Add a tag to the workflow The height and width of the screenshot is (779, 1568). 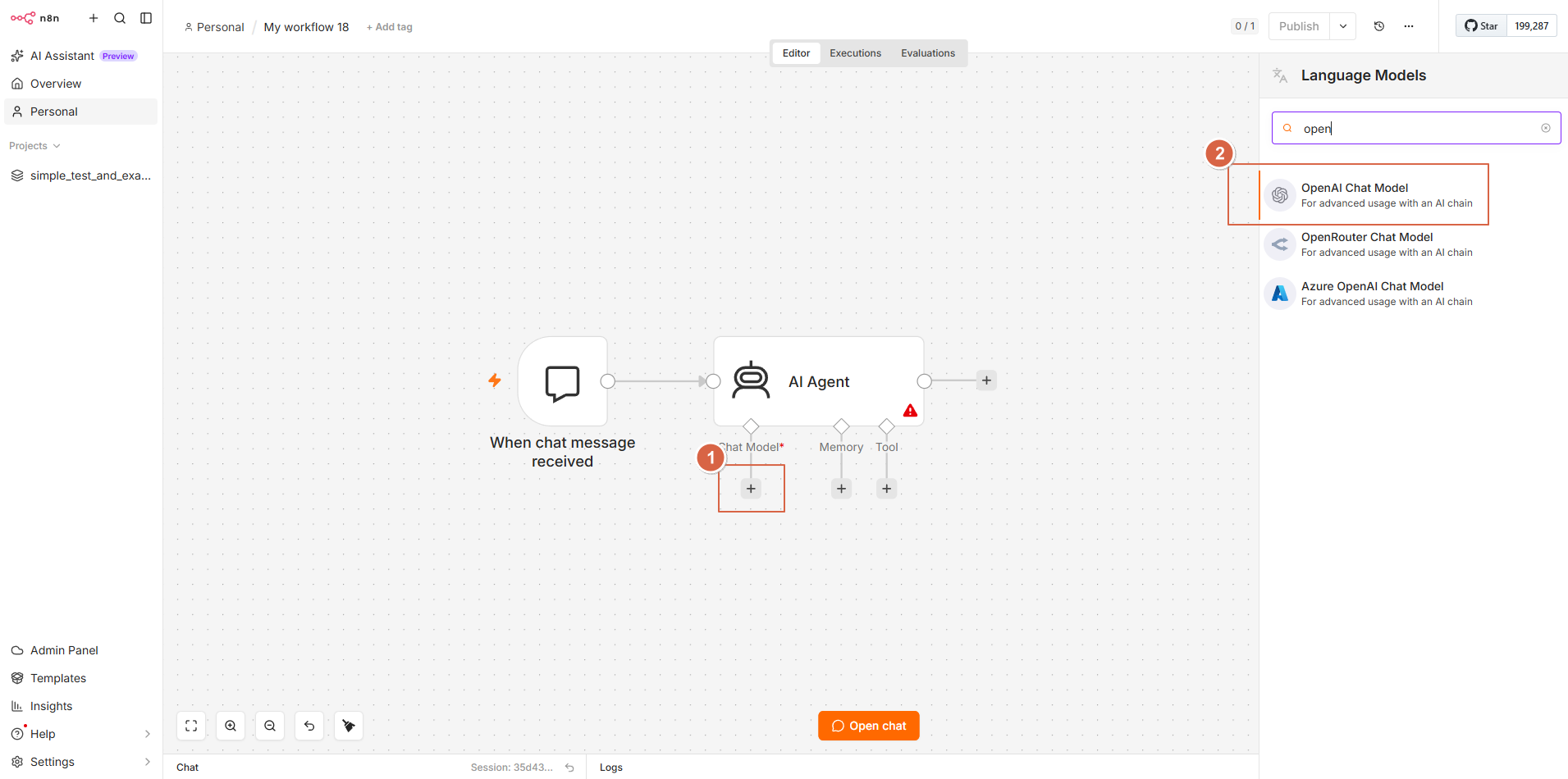click(390, 27)
